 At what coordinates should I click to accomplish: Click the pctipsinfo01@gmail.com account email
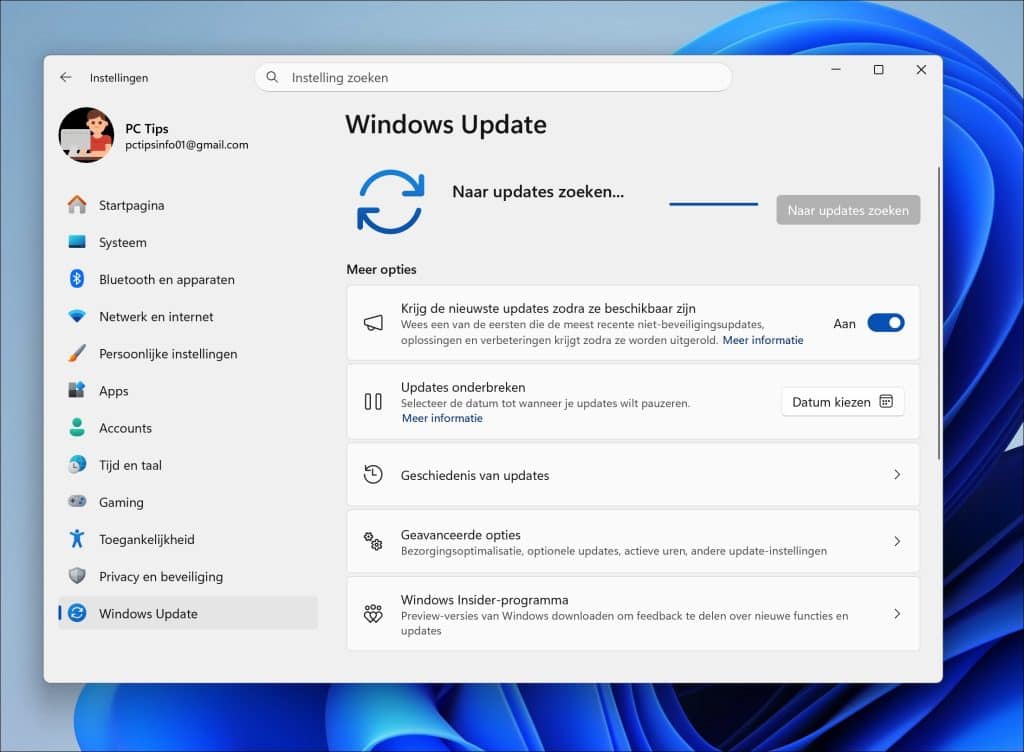point(187,145)
